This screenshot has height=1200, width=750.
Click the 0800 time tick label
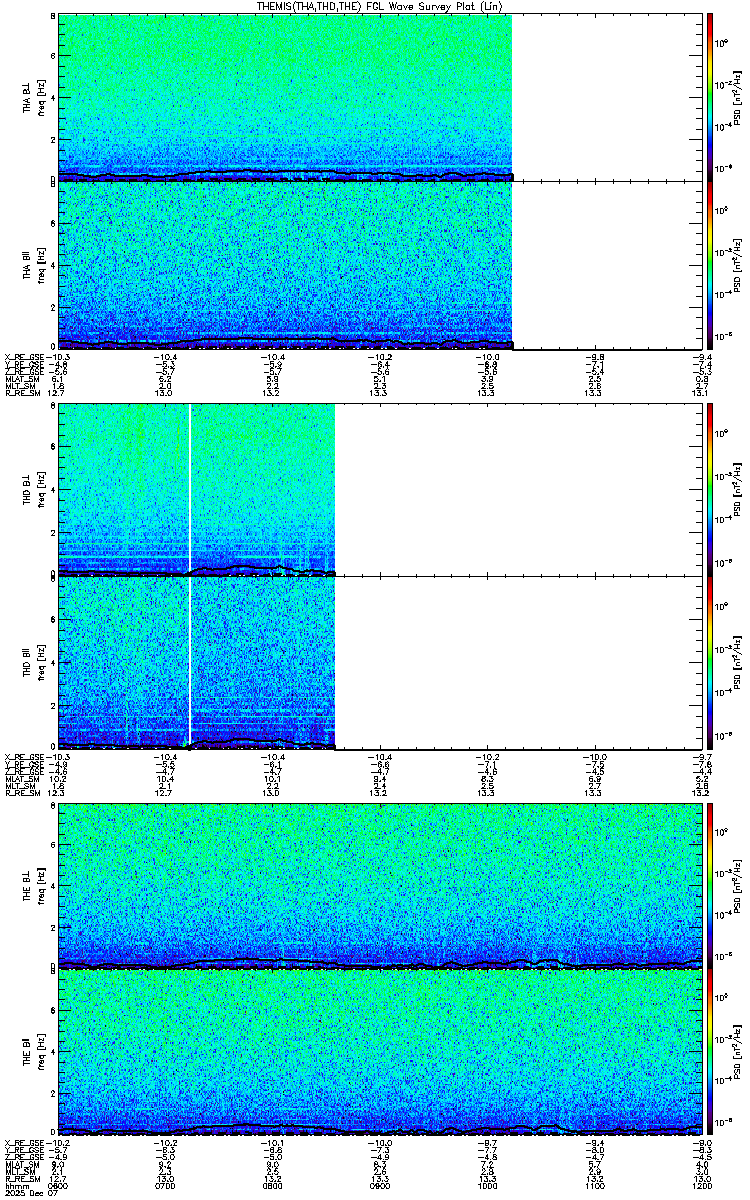pos(272,1185)
